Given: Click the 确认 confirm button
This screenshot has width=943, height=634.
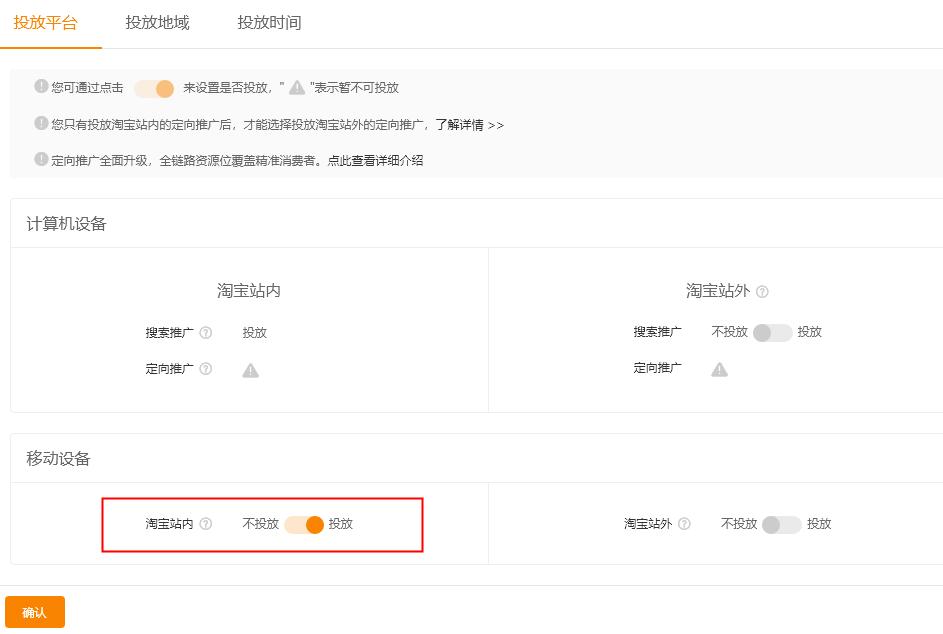Looking at the screenshot, I should pos(34,611).
